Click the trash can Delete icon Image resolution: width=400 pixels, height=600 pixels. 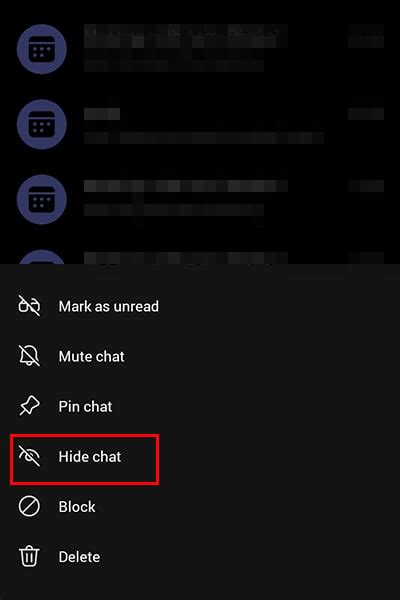(29, 556)
